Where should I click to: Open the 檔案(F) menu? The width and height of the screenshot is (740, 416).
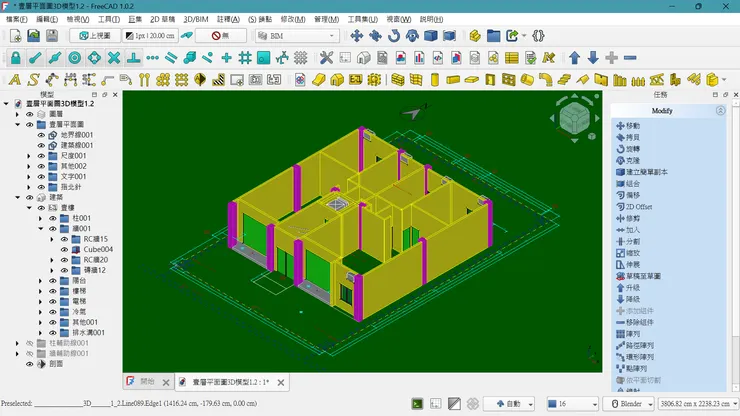click(x=17, y=19)
